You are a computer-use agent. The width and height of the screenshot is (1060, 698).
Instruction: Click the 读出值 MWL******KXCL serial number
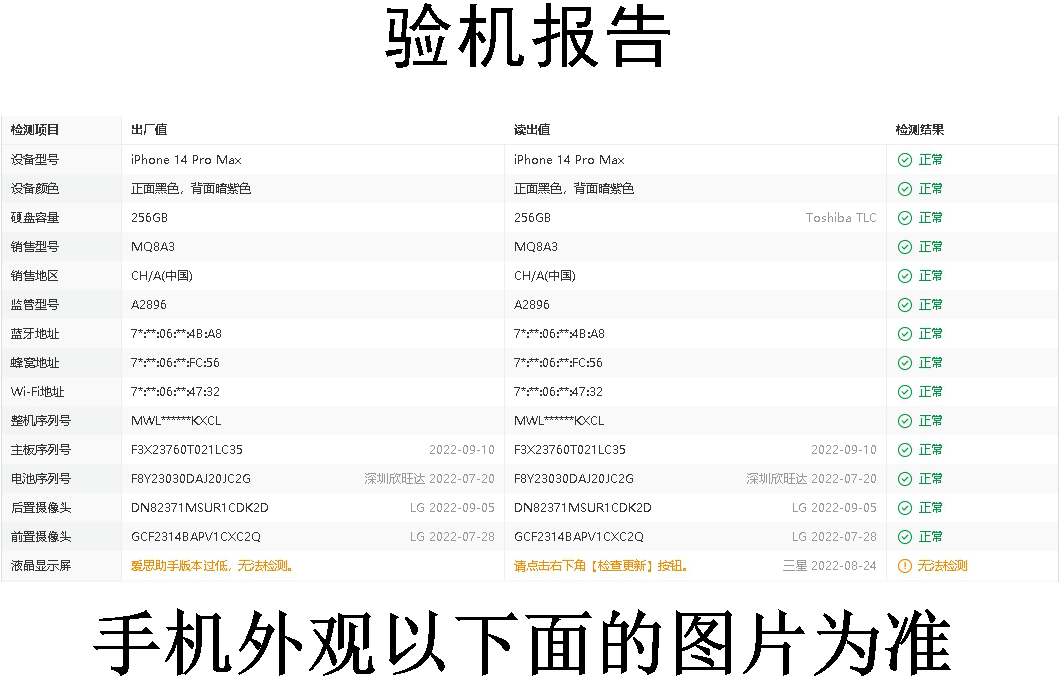pyautogui.click(x=559, y=421)
